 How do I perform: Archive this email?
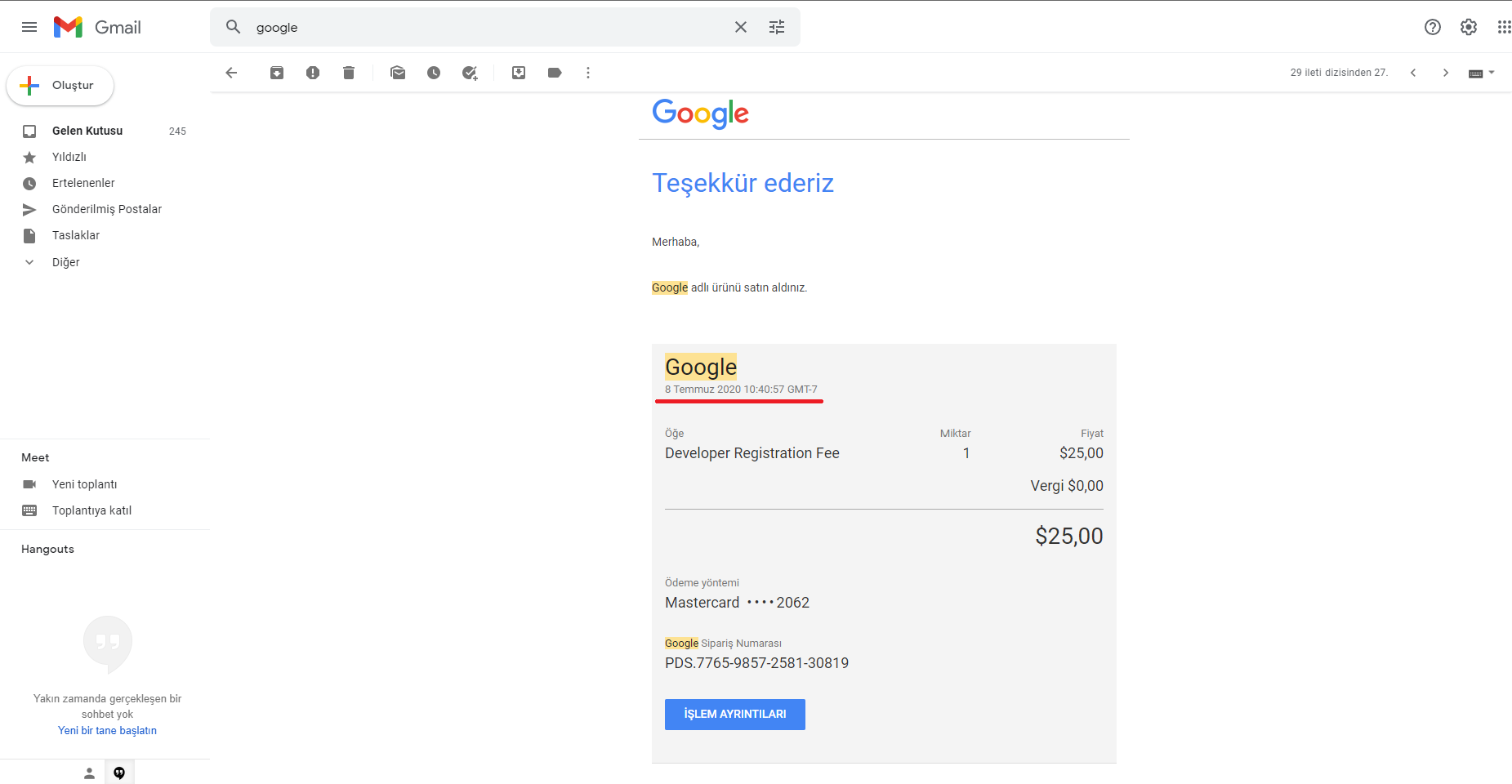pos(277,73)
